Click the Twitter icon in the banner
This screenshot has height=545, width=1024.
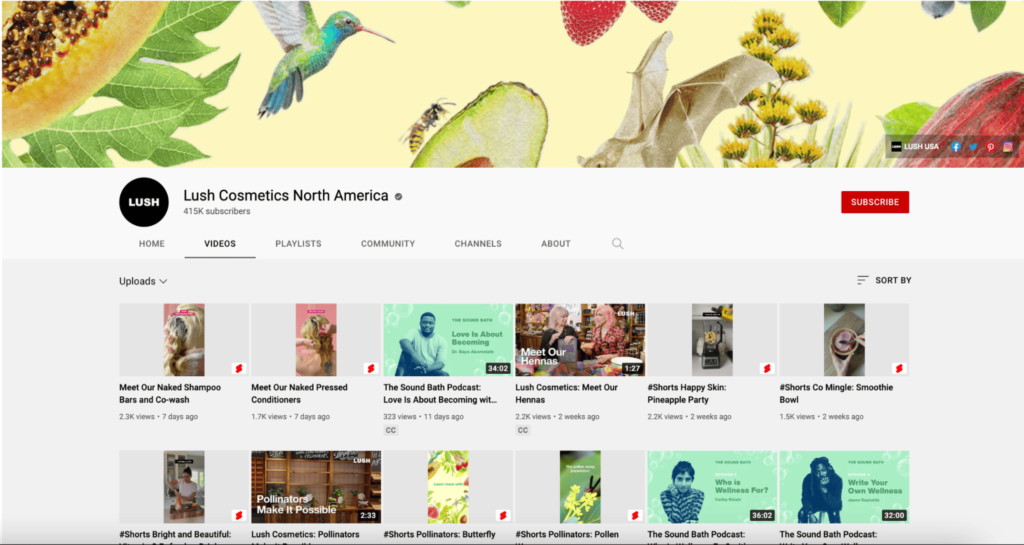click(973, 147)
